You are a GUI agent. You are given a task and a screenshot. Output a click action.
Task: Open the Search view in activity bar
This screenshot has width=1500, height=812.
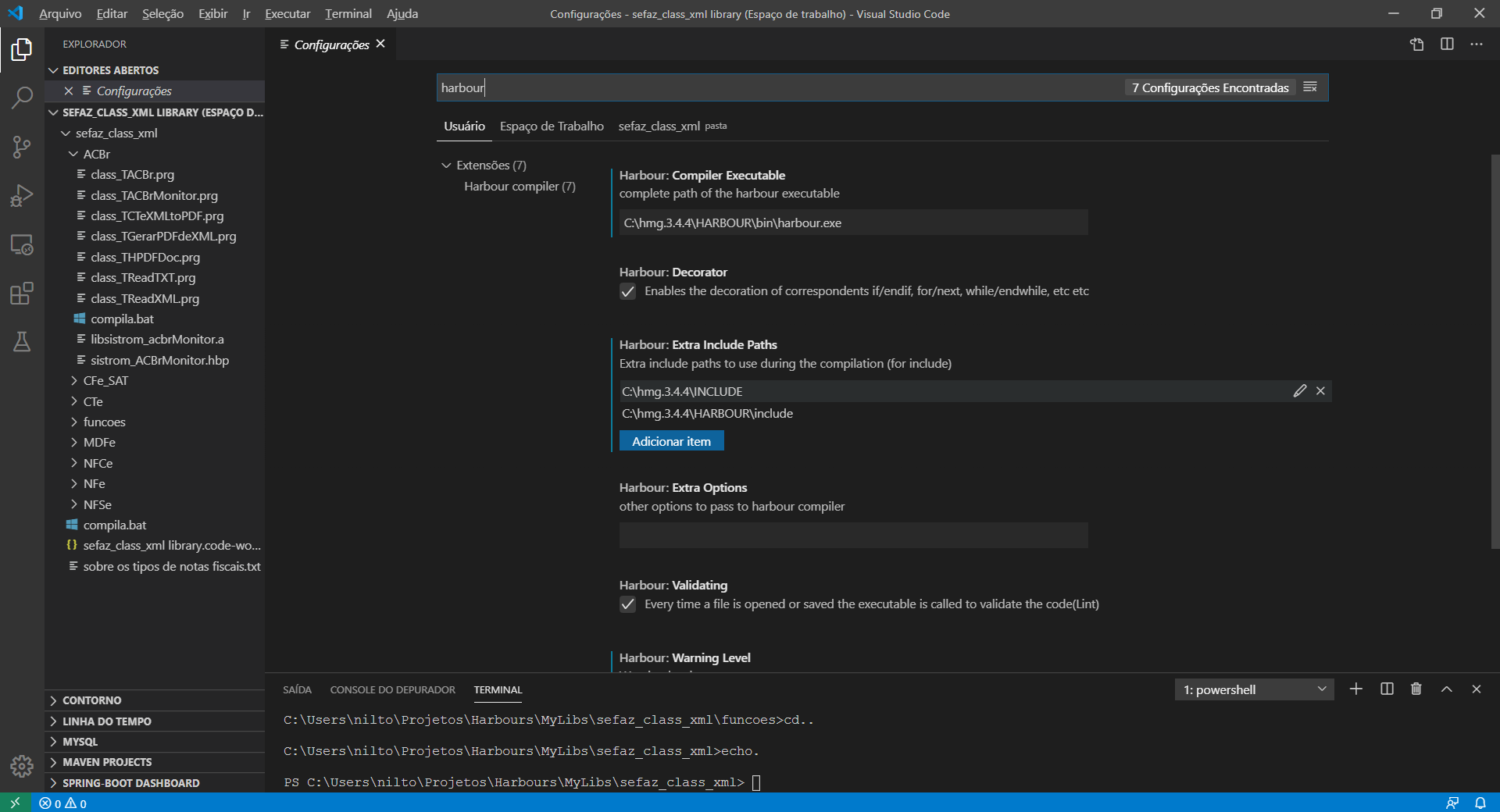click(22, 98)
